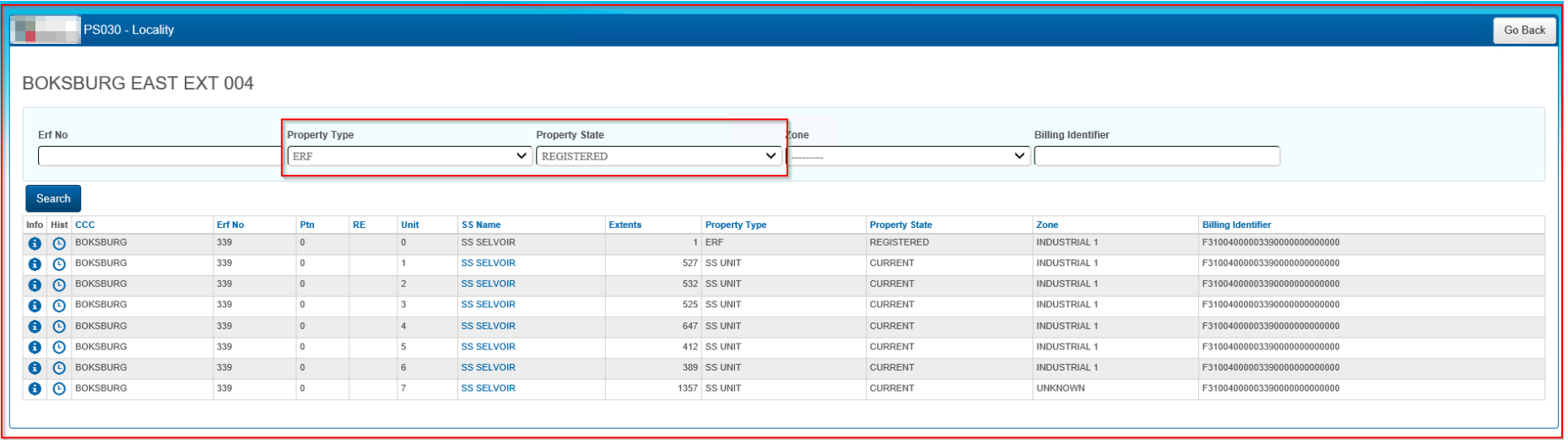Open history clock icon for the ERF row

tap(59, 244)
